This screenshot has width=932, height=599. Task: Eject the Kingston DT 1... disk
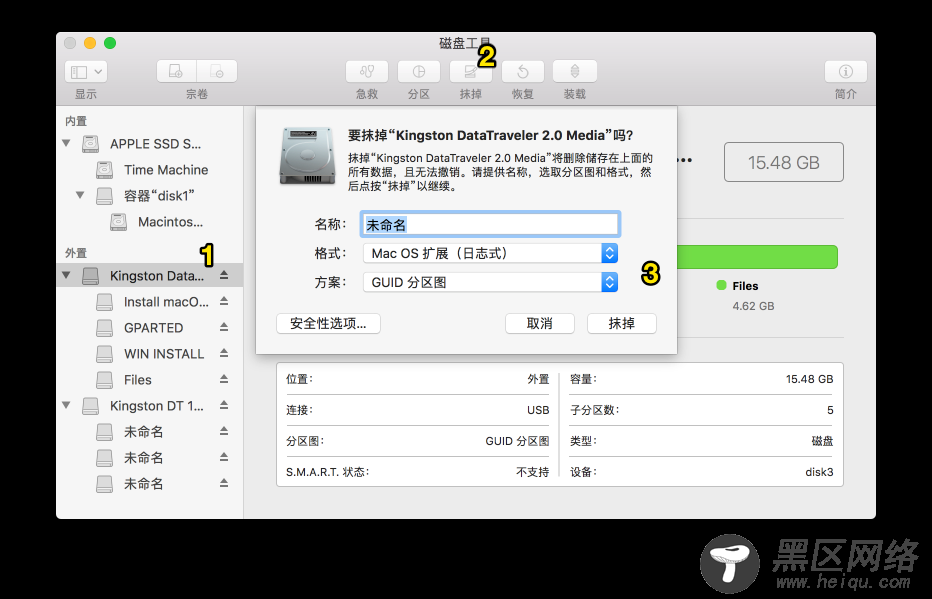(x=224, y=405)
